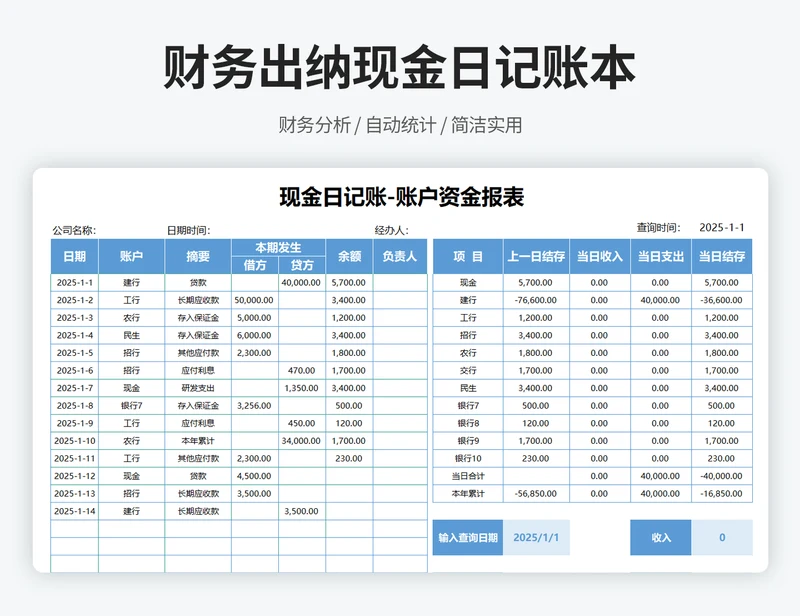Click the 余额 column header
Screen dimensions: 800x616
click(349, 256)
